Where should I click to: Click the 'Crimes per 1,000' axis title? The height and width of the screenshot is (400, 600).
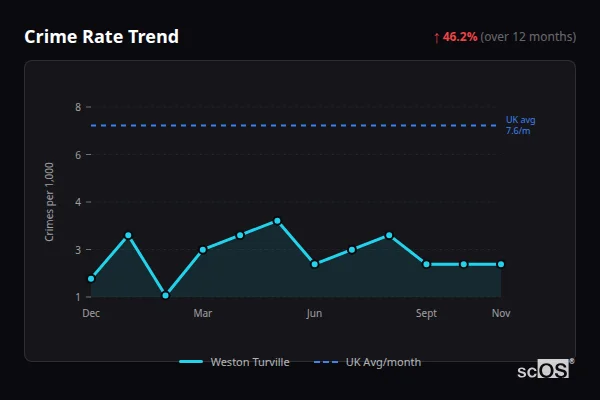point(49,202)
